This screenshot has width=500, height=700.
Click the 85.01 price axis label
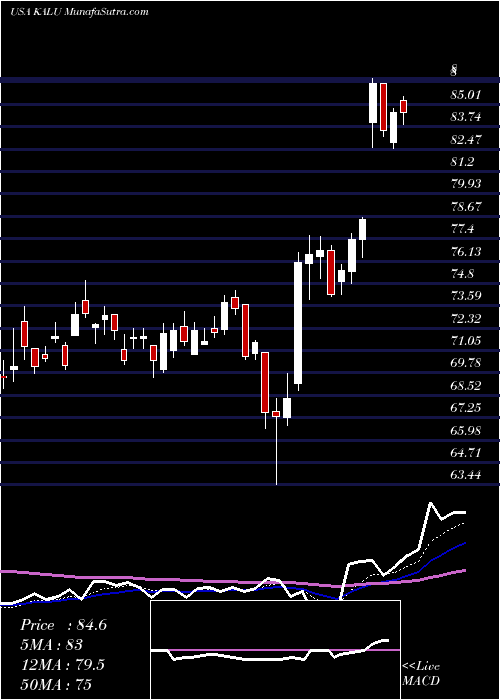[466, 95]
